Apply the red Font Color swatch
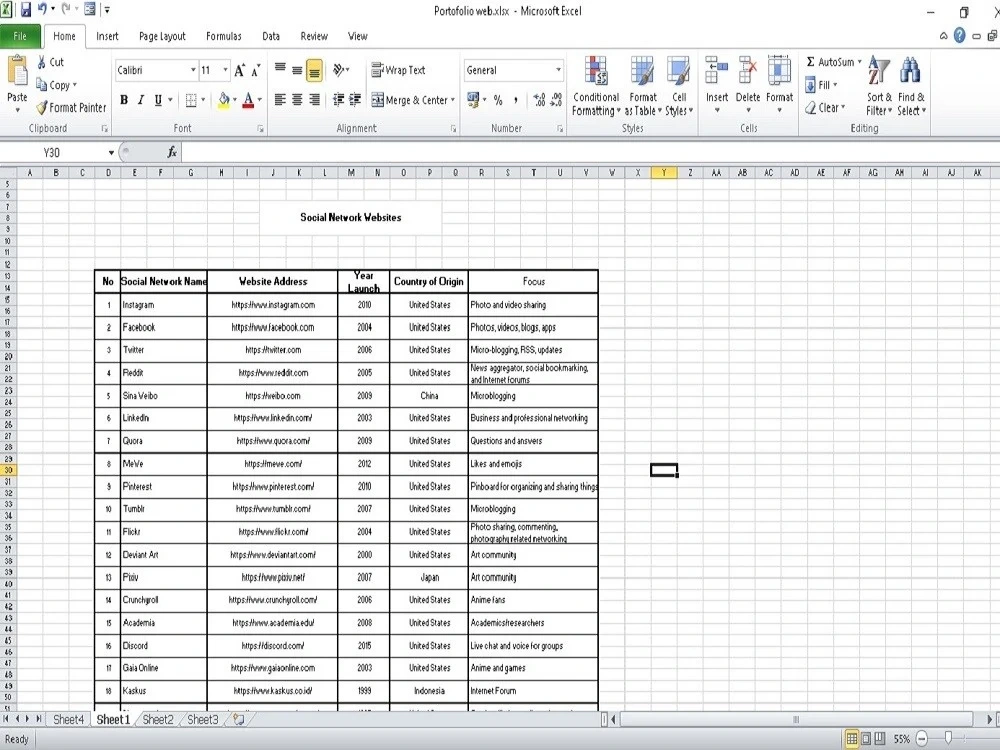Image resolution: width=1000 pixels, height=750 pixels. [249, 100]
